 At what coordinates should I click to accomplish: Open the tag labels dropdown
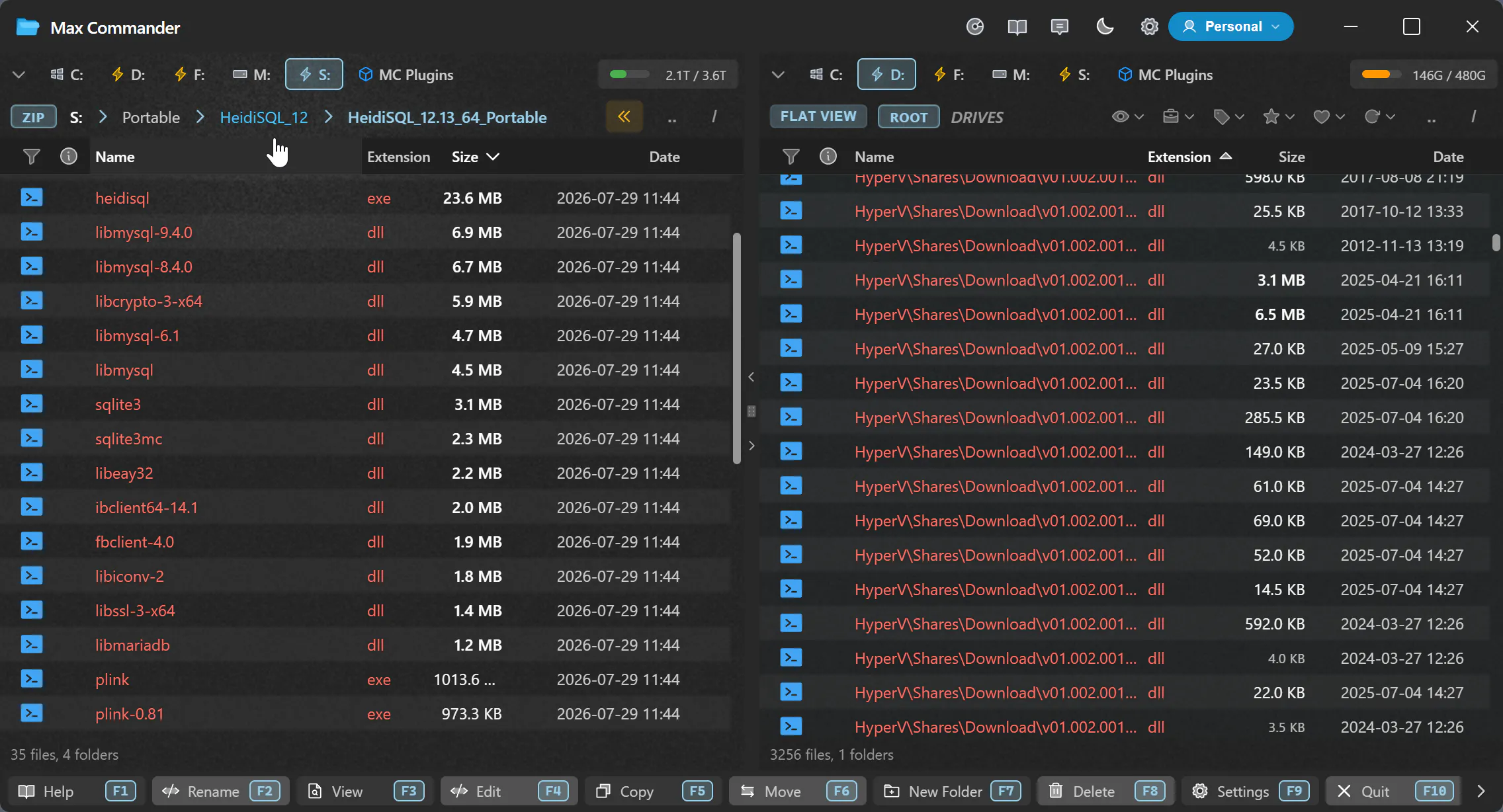pyautogui.click(x=1228, y=116)
